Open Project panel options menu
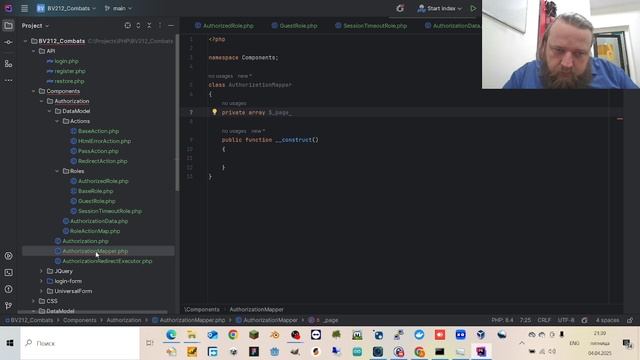The height and width of the screenshot is (360, 640). pyautogui.click(x=160, y=25)
